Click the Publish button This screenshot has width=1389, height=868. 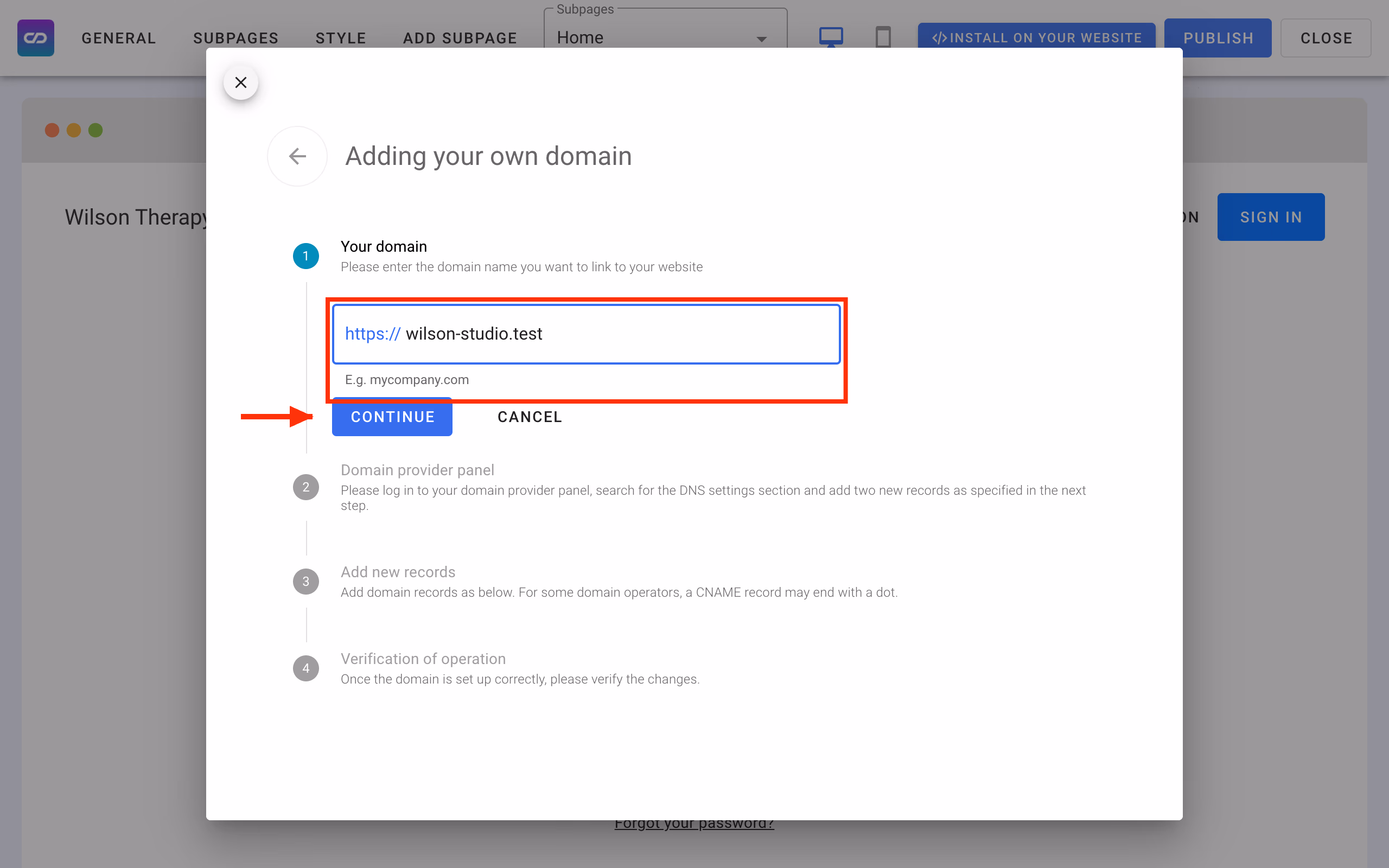1218,38
